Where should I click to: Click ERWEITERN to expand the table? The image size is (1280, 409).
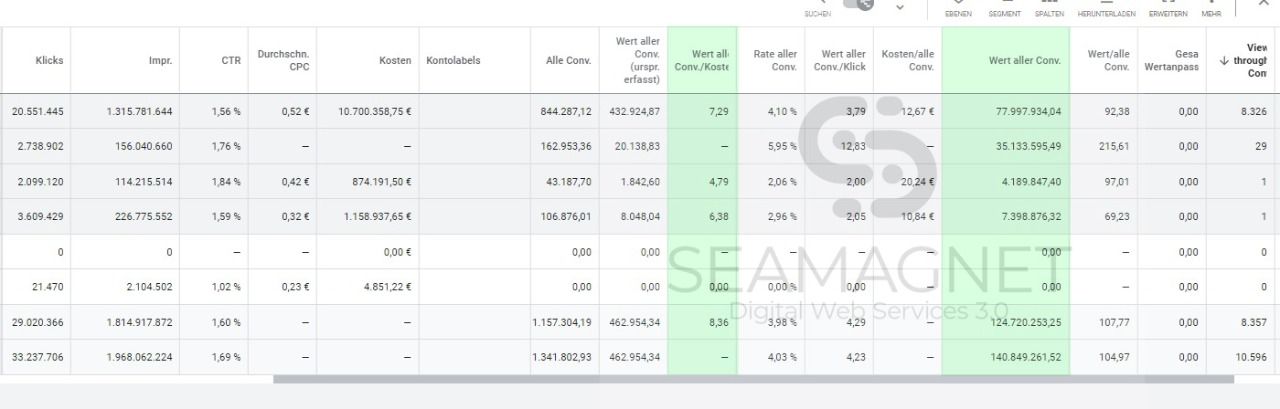[1167, 8]
